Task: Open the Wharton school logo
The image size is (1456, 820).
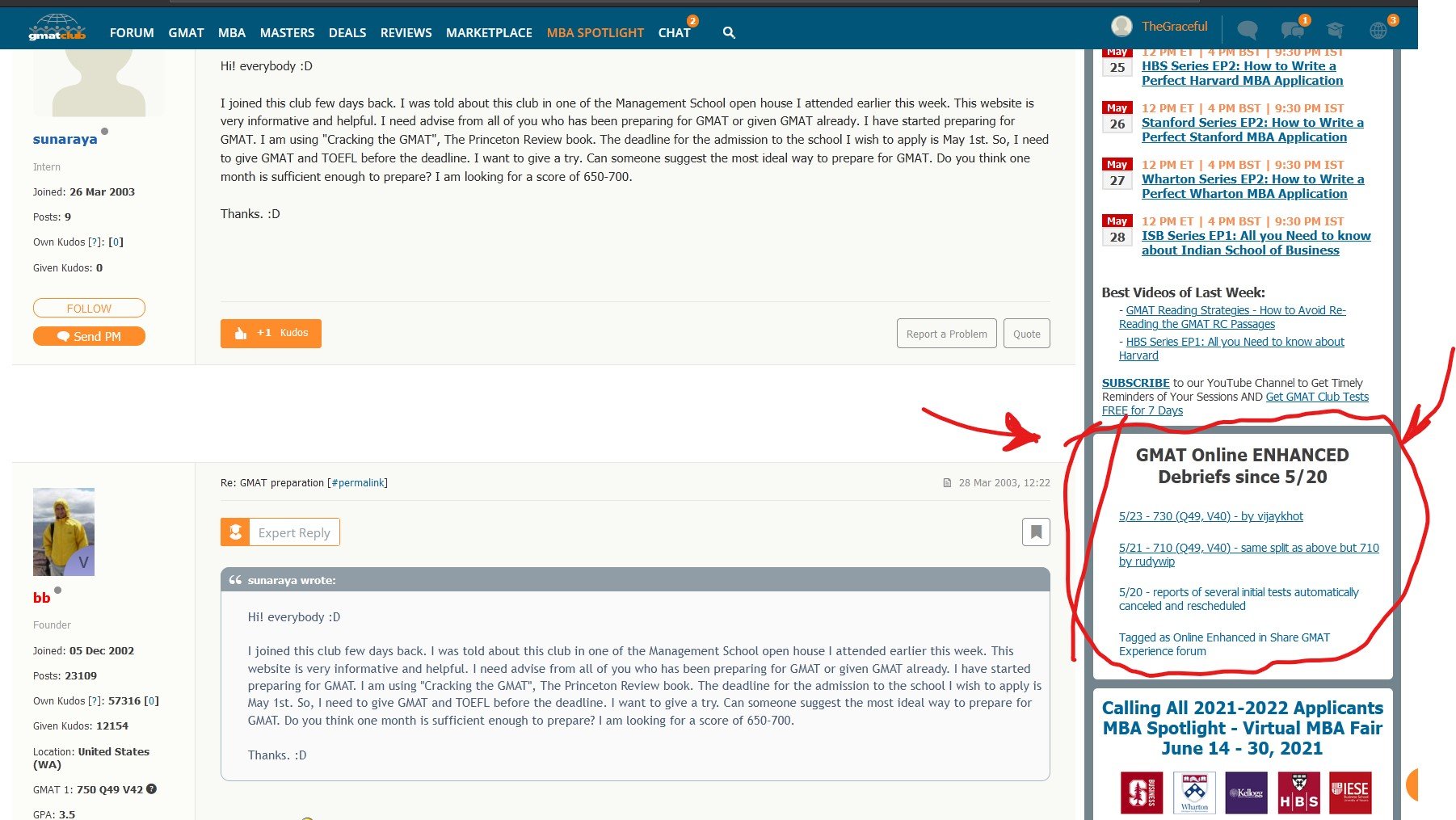Action: pyautogui.click(x=1194, y=793)
